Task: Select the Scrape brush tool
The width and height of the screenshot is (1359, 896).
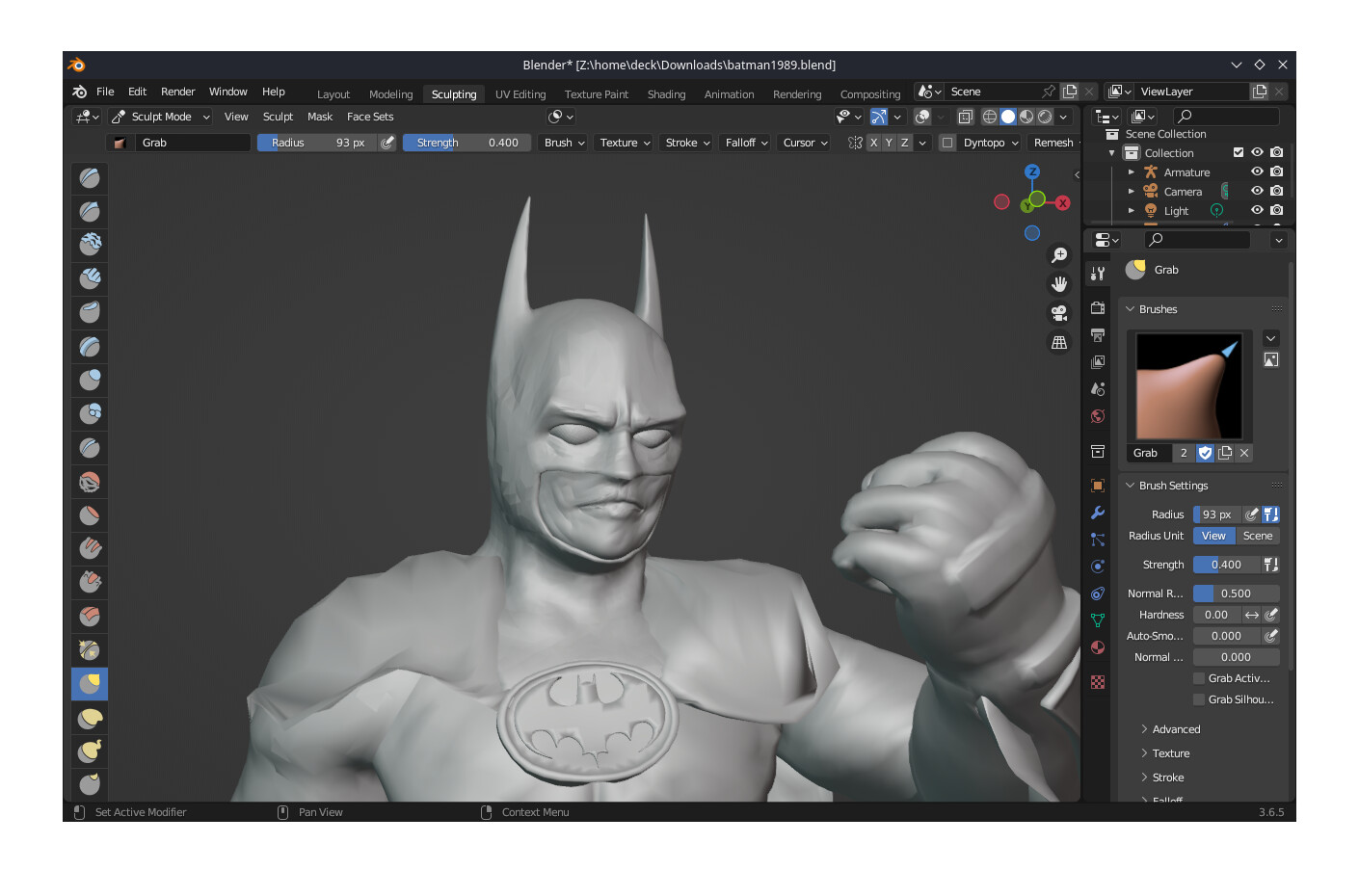Action: point(90,582)
